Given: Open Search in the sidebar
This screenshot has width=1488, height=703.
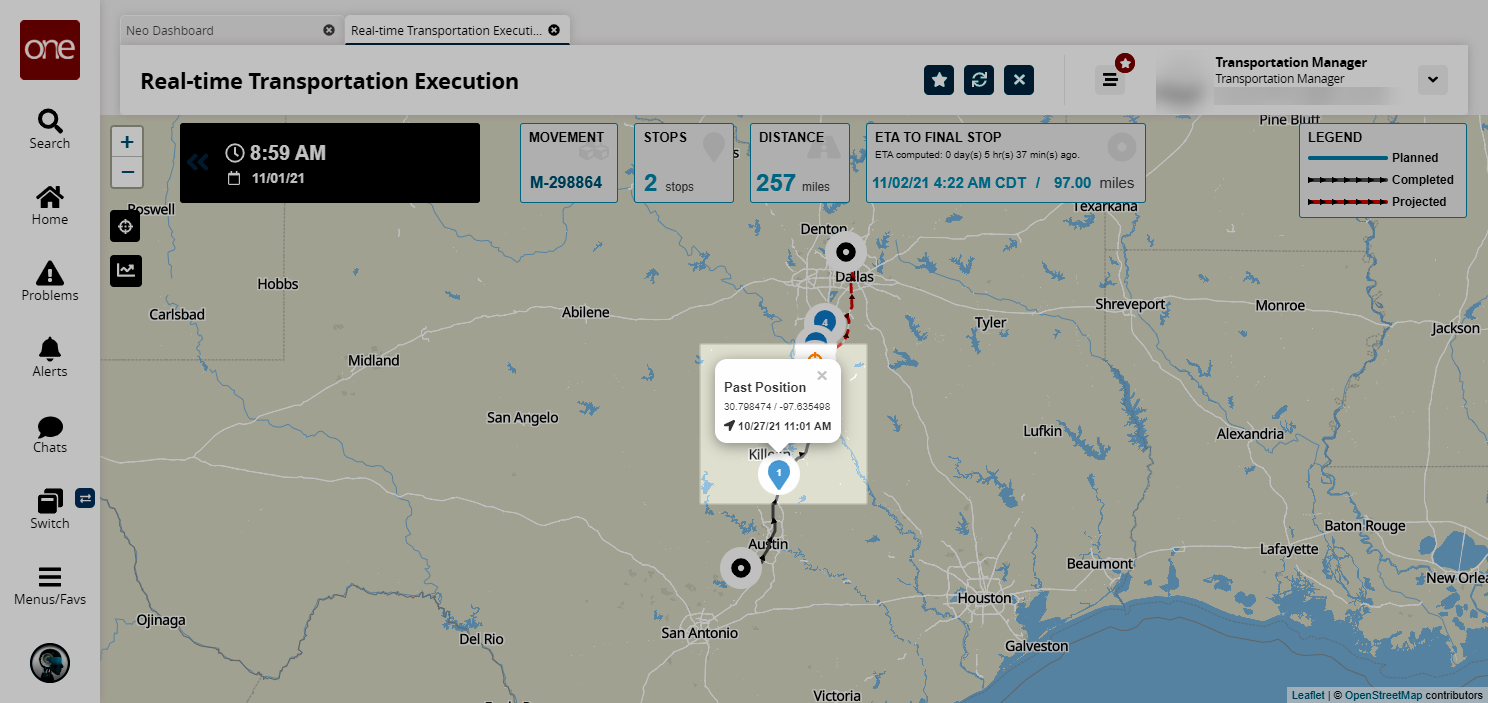Looking at the screenshot, I should (50, 130).
